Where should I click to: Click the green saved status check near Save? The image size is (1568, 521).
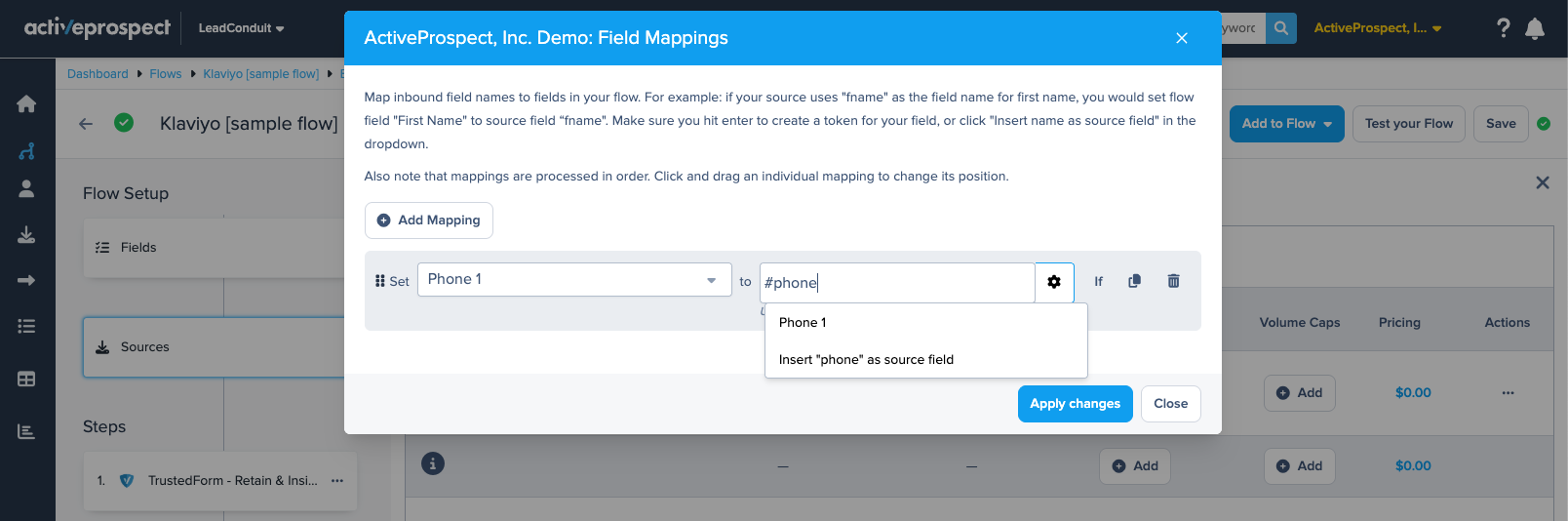(x=1544, y=124)
